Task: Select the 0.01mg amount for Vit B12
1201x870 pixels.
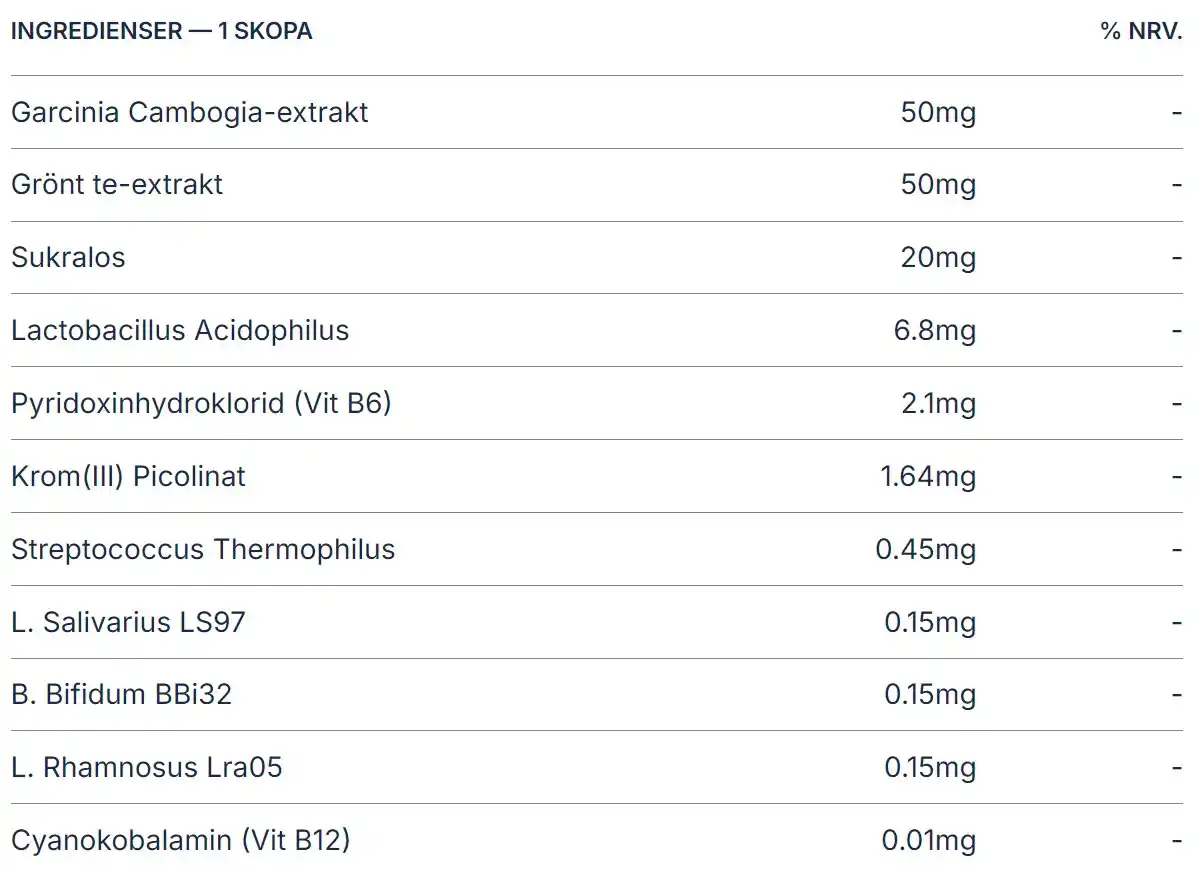Action: click(x=928, y=841)
